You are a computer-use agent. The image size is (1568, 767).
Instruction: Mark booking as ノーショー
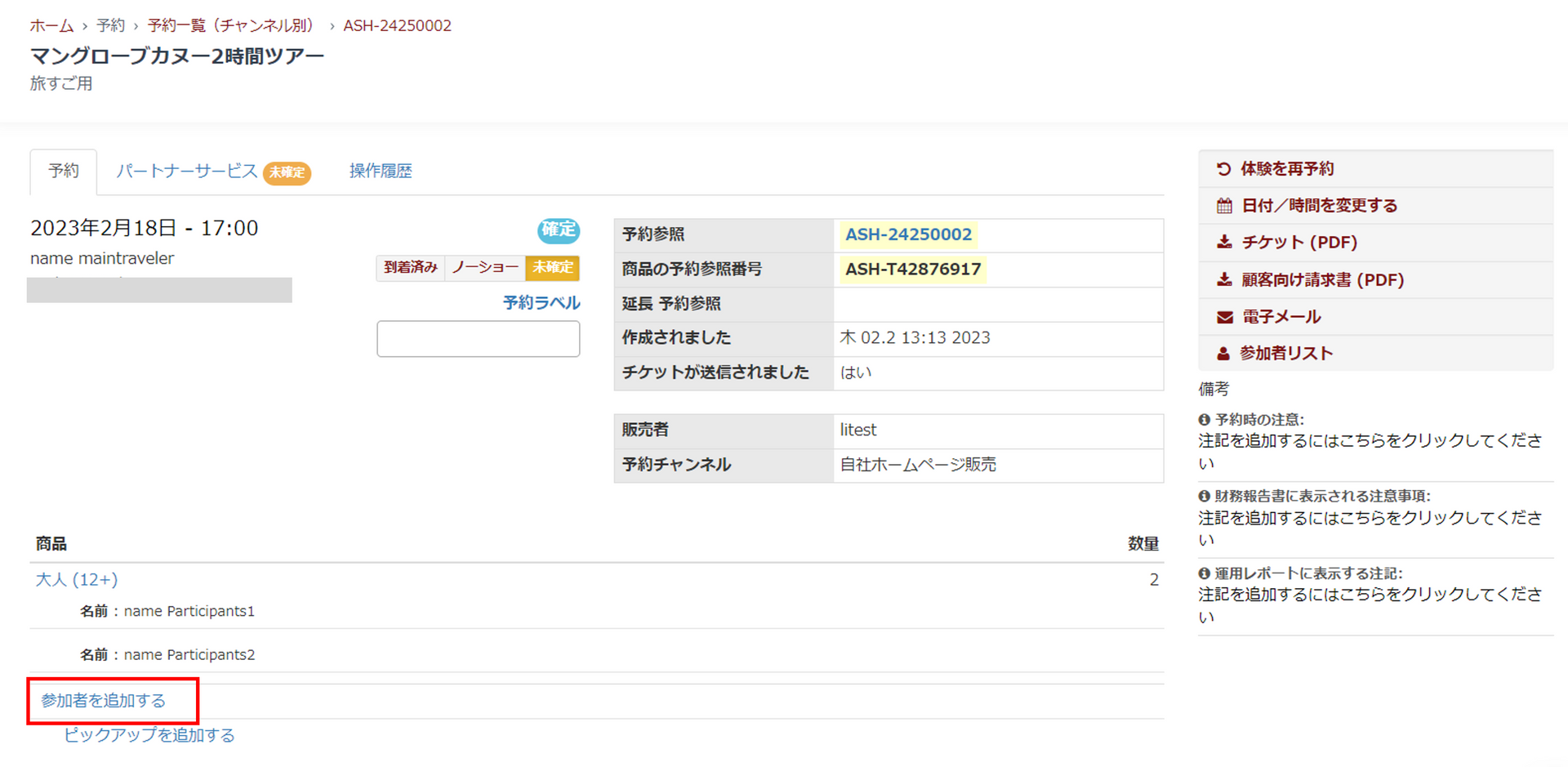click(x=484, y=268)
